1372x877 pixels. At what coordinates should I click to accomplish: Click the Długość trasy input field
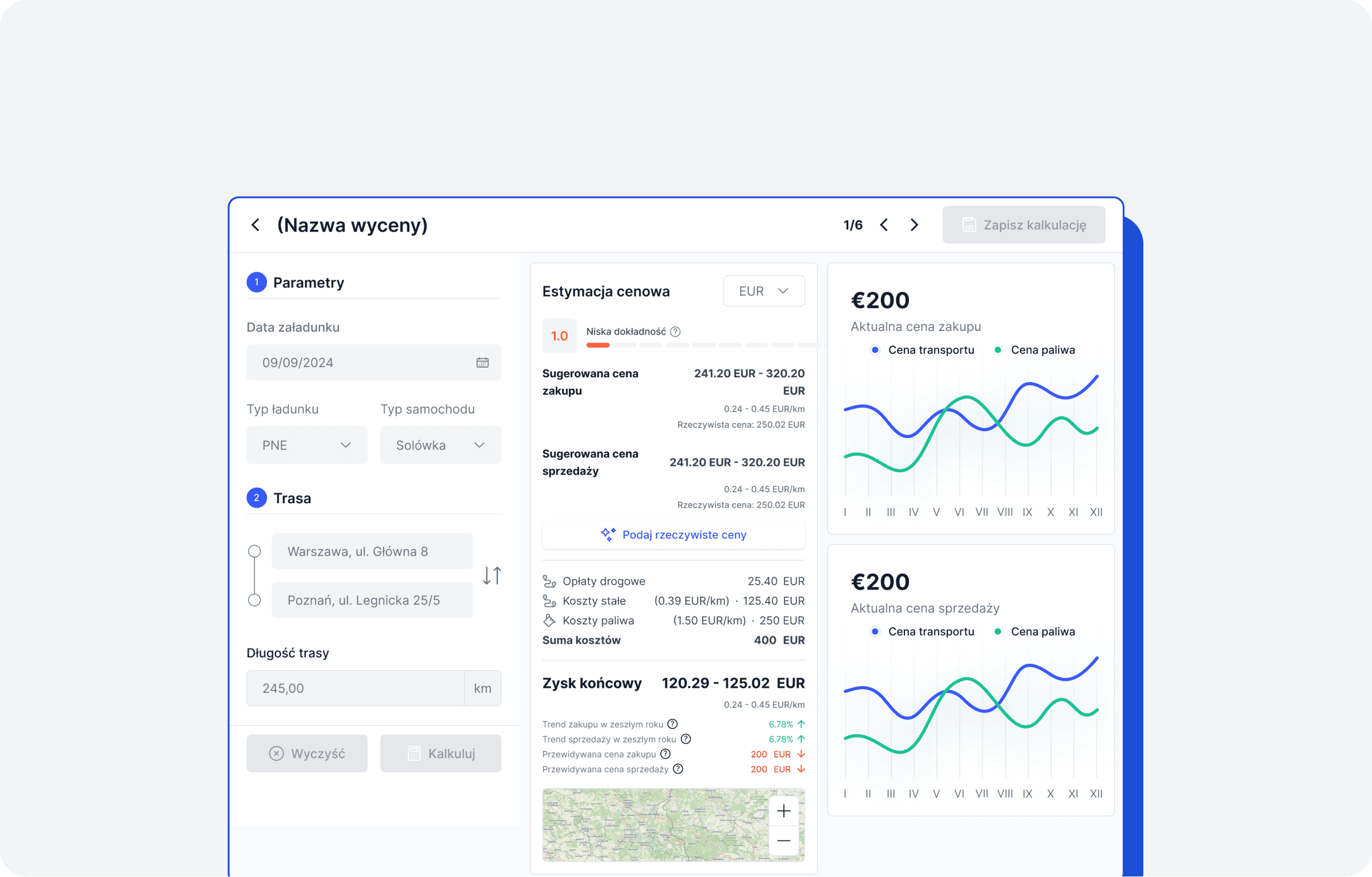point(355,688)
